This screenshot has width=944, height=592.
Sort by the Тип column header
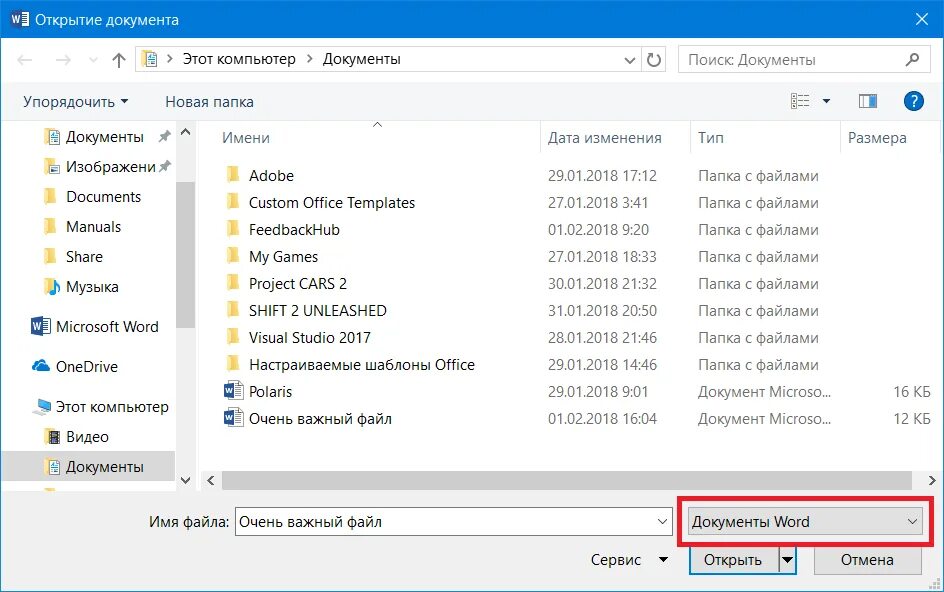tap(710, 138)
